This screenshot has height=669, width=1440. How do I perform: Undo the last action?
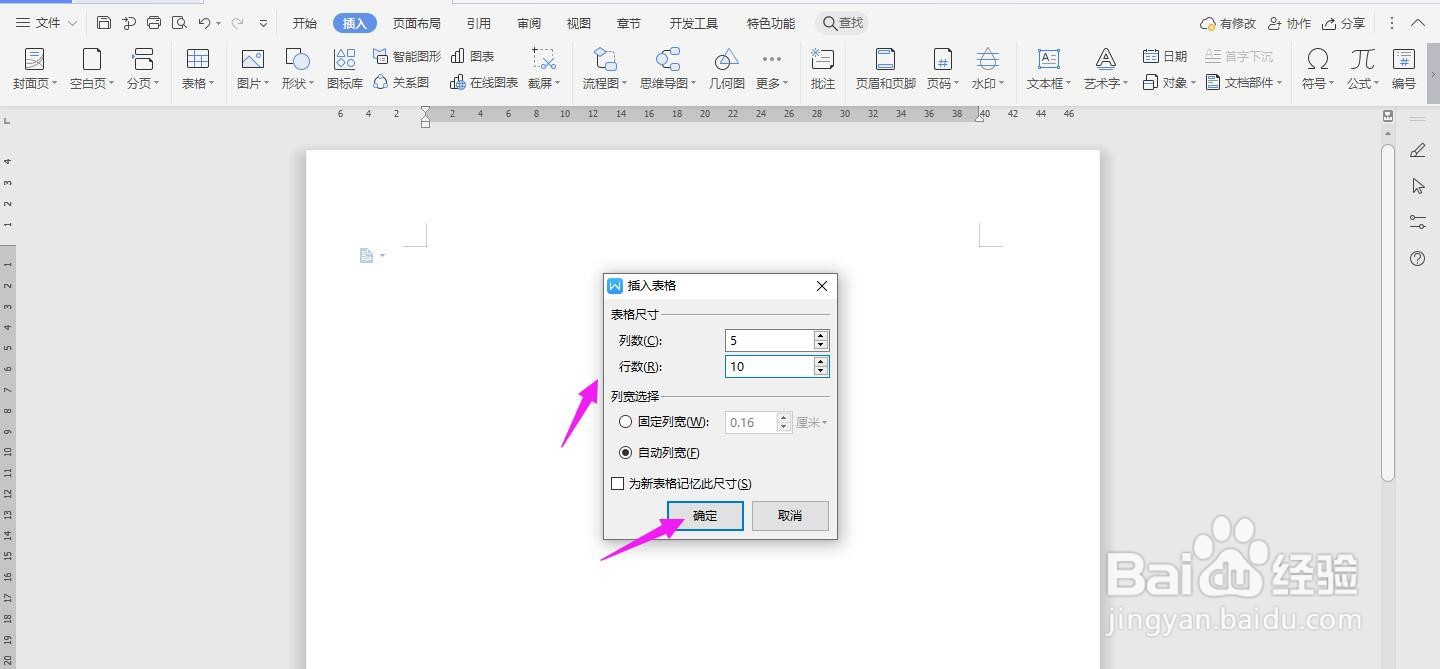pyautogui.click(x=204, y=22)
